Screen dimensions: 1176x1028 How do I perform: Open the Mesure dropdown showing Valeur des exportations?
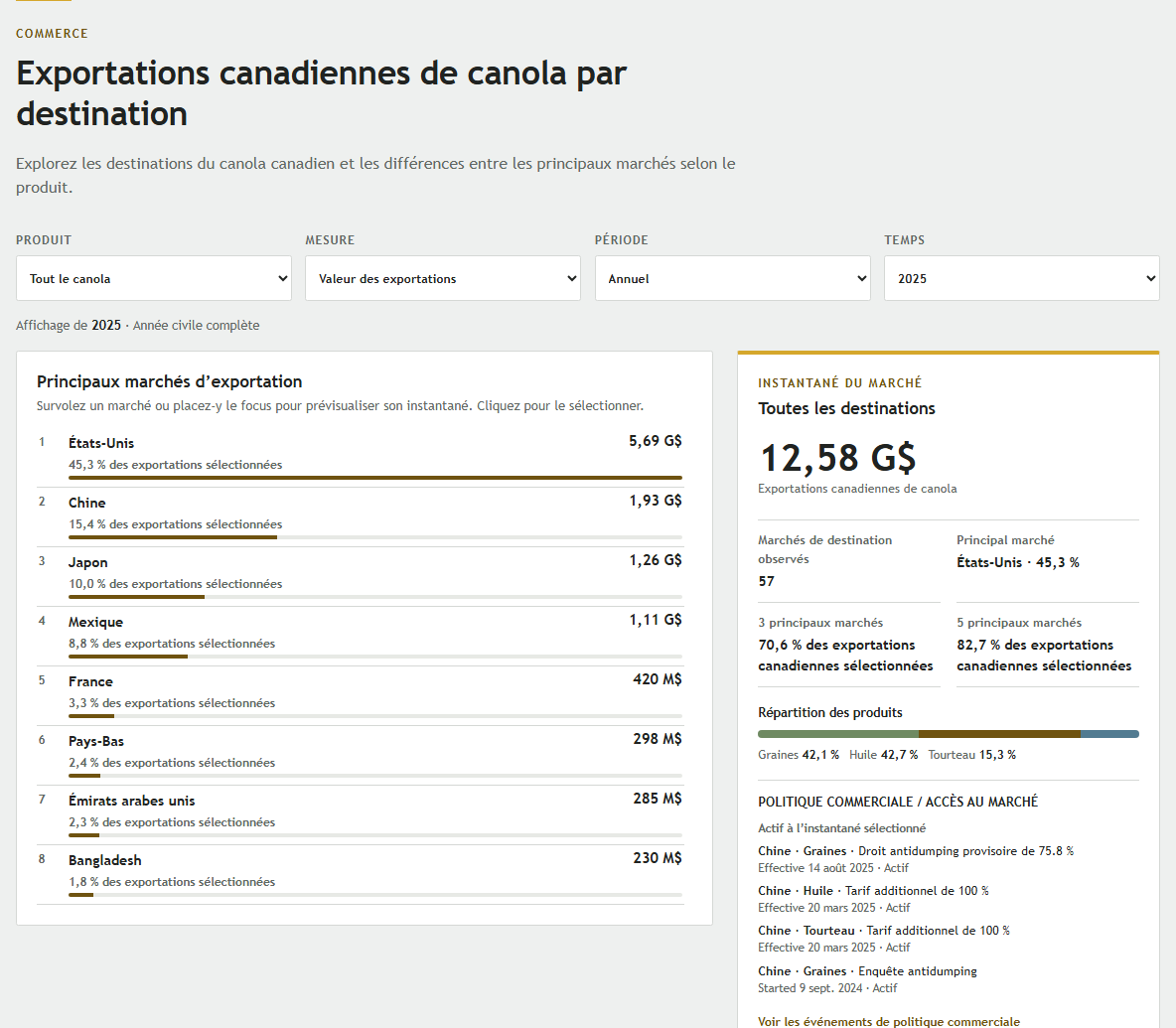click(443, 278)
